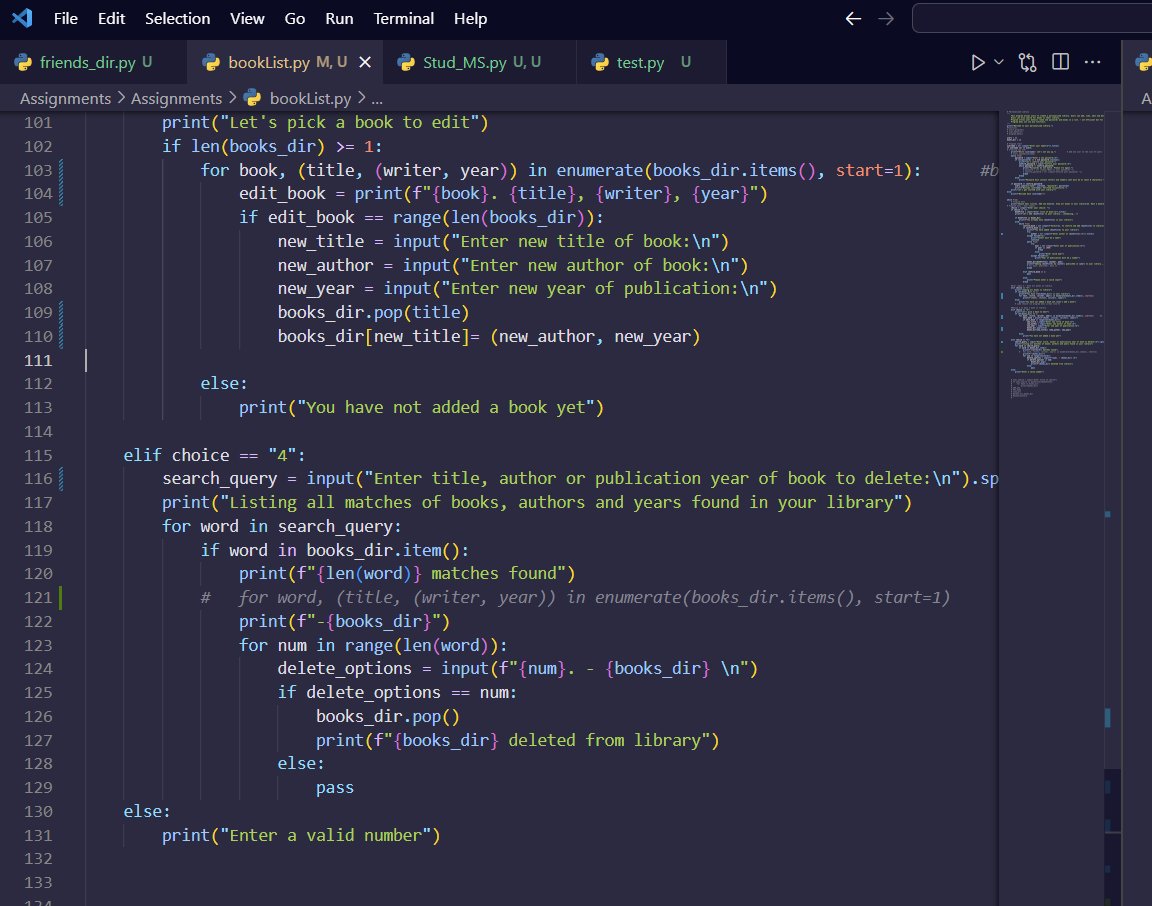The image size is (1152, 906).
Task: Open the more actions ellipsis menu
Action: 1092,62
